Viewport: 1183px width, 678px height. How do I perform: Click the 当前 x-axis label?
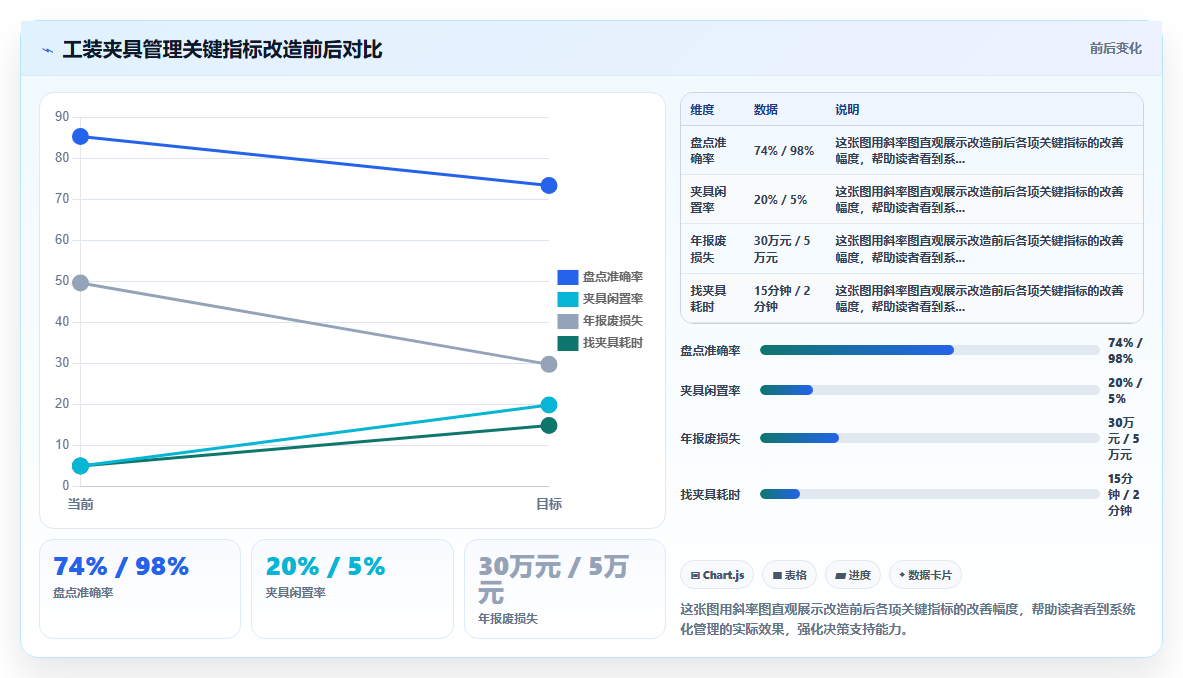click(80, 505)
